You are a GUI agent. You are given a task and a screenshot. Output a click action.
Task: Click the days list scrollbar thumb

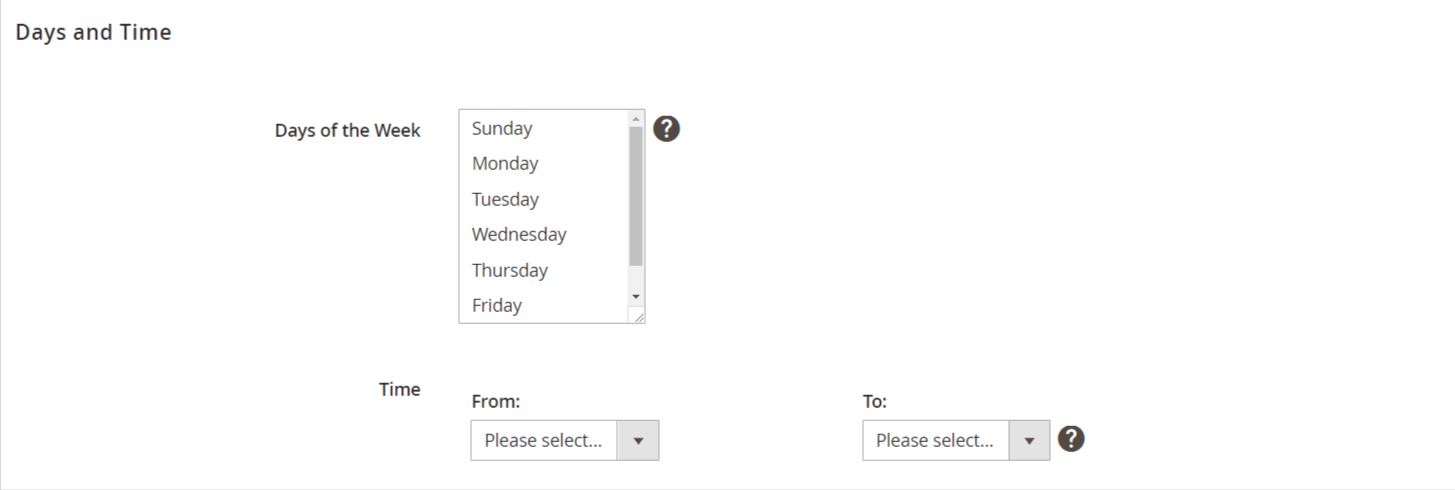pyautogui.click(x=636, y=196)
